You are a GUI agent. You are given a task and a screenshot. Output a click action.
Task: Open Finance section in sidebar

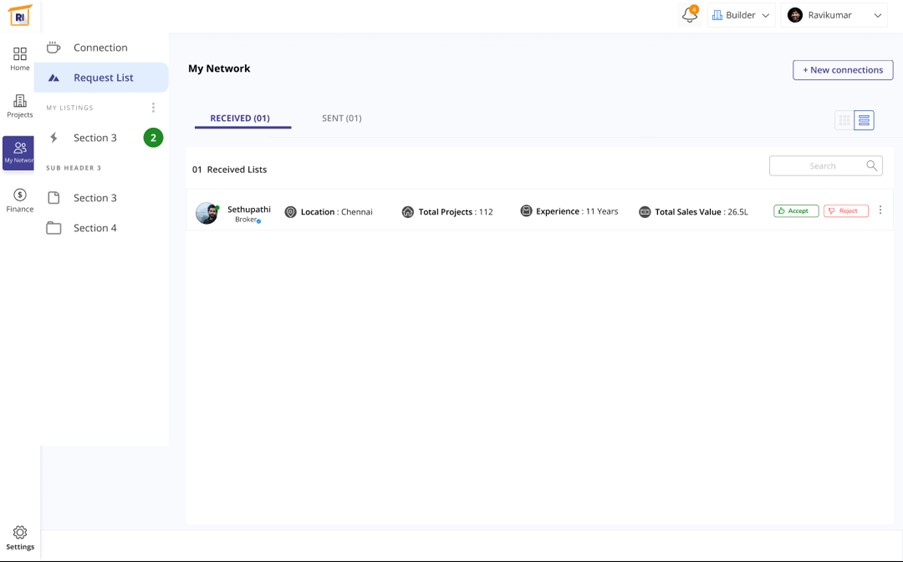pyautogui.click(x=20, y=200)
